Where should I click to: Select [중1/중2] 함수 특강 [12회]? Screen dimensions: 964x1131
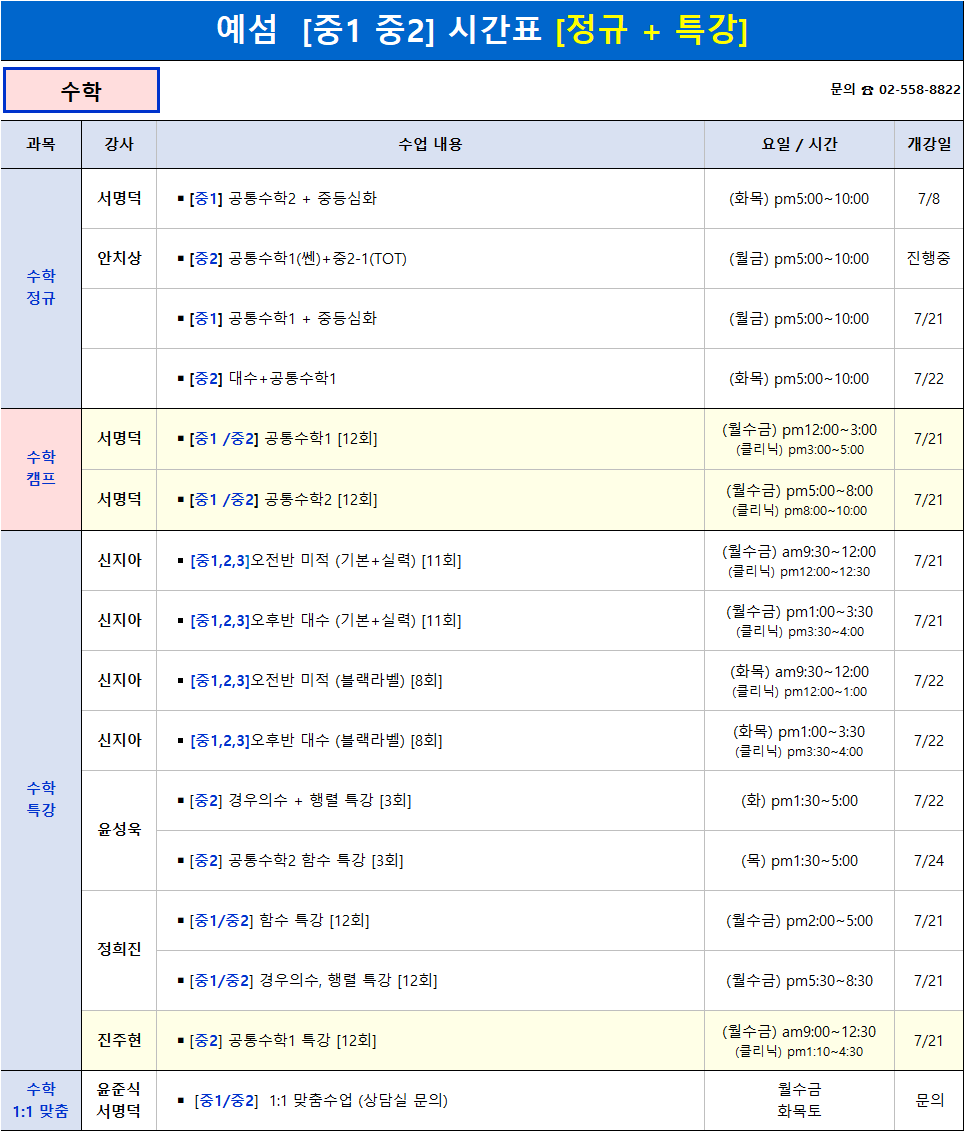point(273,920)
